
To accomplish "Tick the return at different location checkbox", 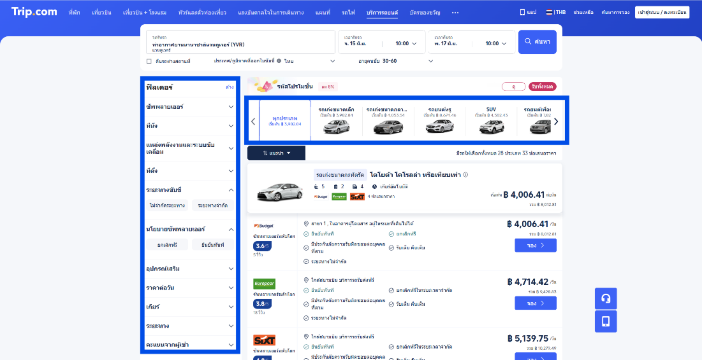I will click(x=149, y=61).
